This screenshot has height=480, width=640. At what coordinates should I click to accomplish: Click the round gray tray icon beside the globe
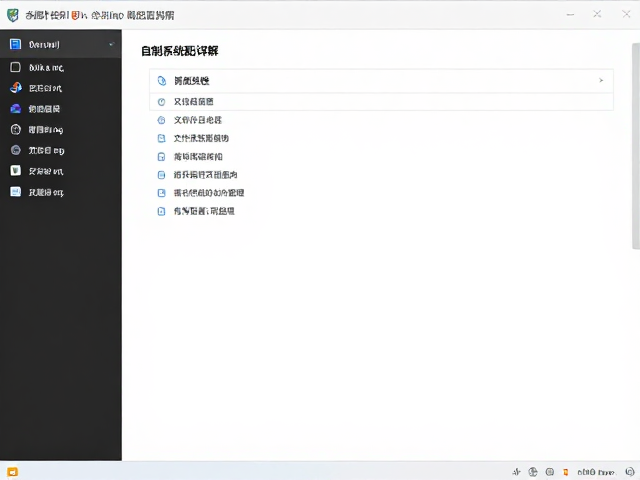point(550,472)
